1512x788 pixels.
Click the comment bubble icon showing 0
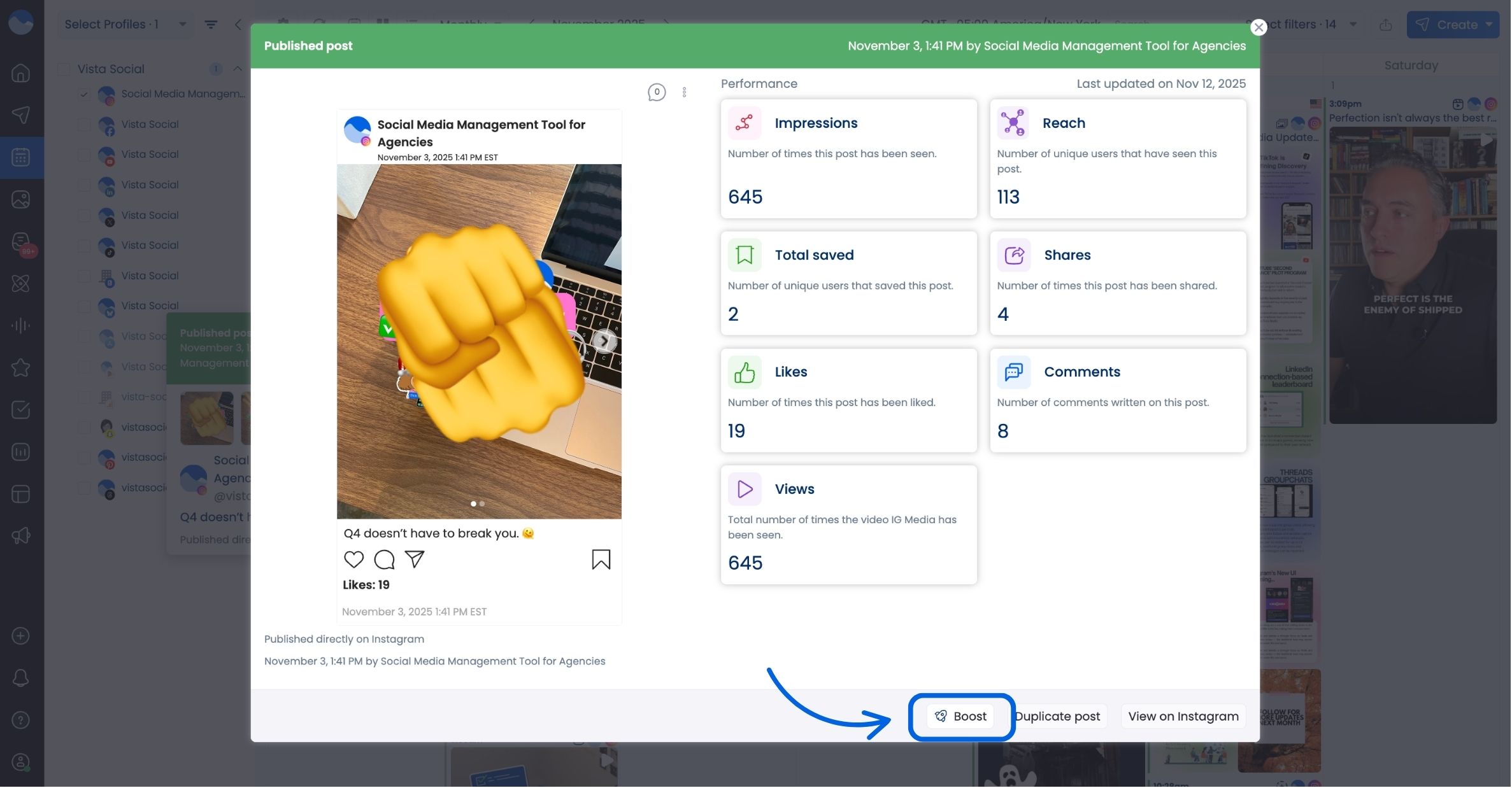point(657,92)
